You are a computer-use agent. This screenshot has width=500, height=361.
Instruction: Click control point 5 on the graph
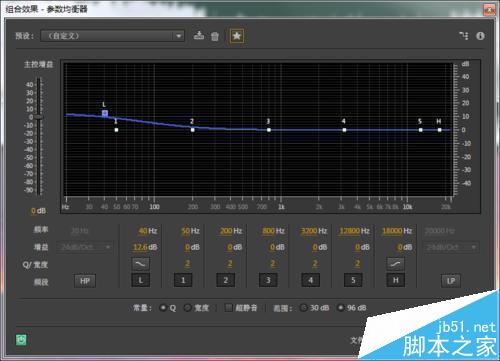pos(421,130)
